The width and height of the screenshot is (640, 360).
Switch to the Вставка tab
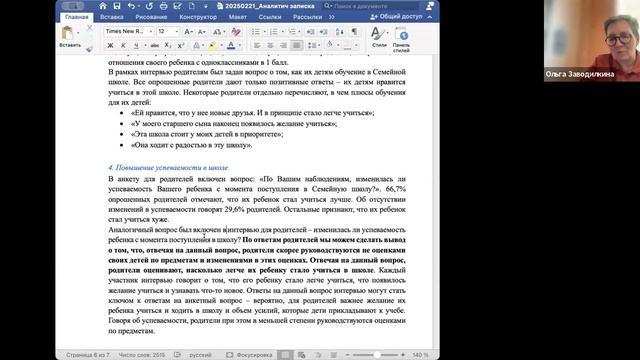111,17
